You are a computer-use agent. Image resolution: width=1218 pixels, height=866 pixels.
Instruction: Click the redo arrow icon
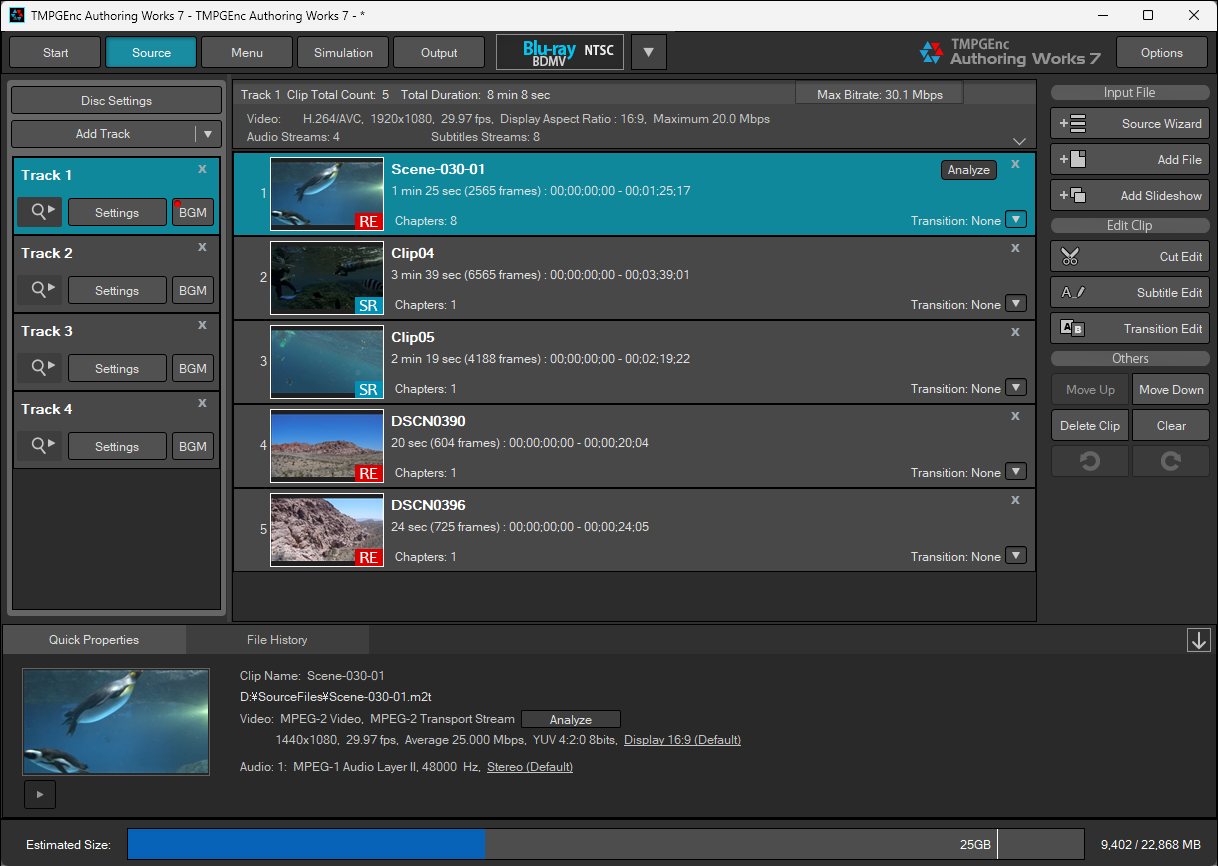tap(1171, 461)
